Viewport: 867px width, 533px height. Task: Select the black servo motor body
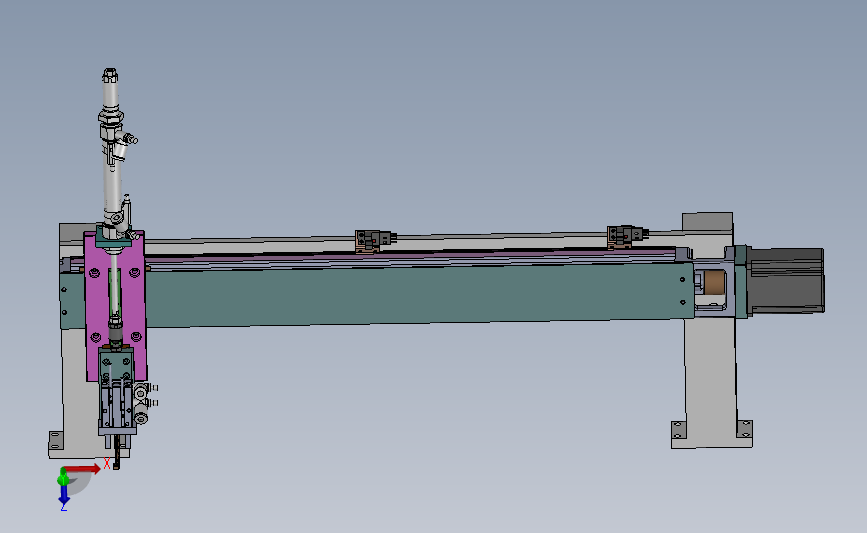pyautogui.click(x=787, y=280)
